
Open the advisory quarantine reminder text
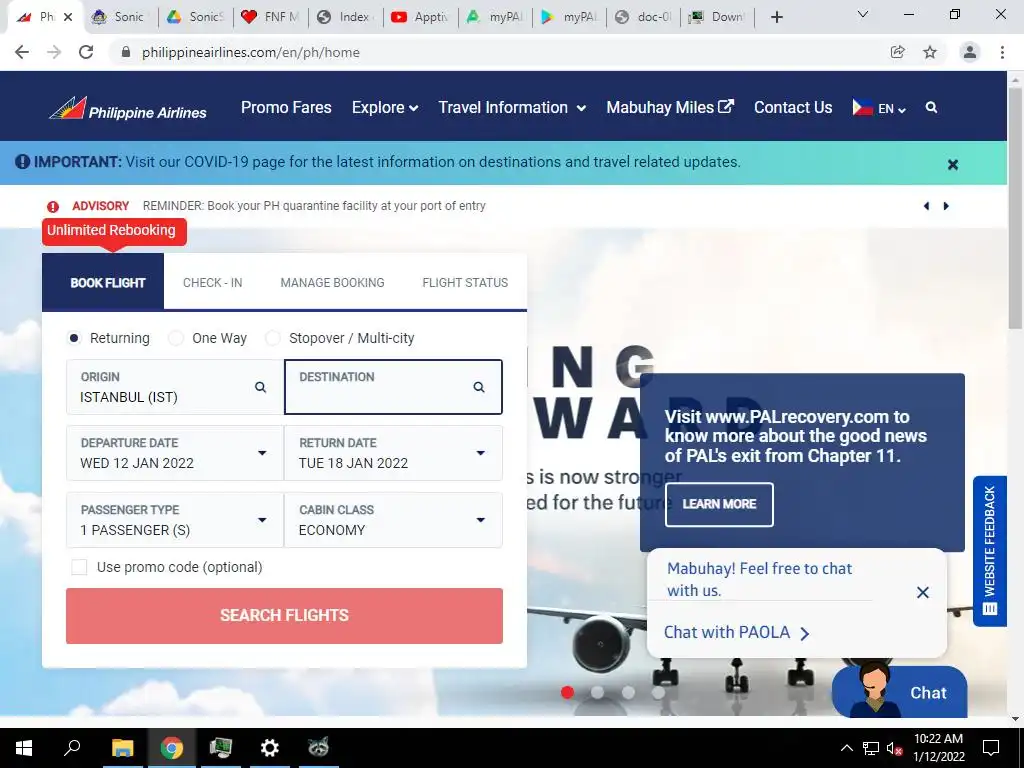(x=314, y=206)
